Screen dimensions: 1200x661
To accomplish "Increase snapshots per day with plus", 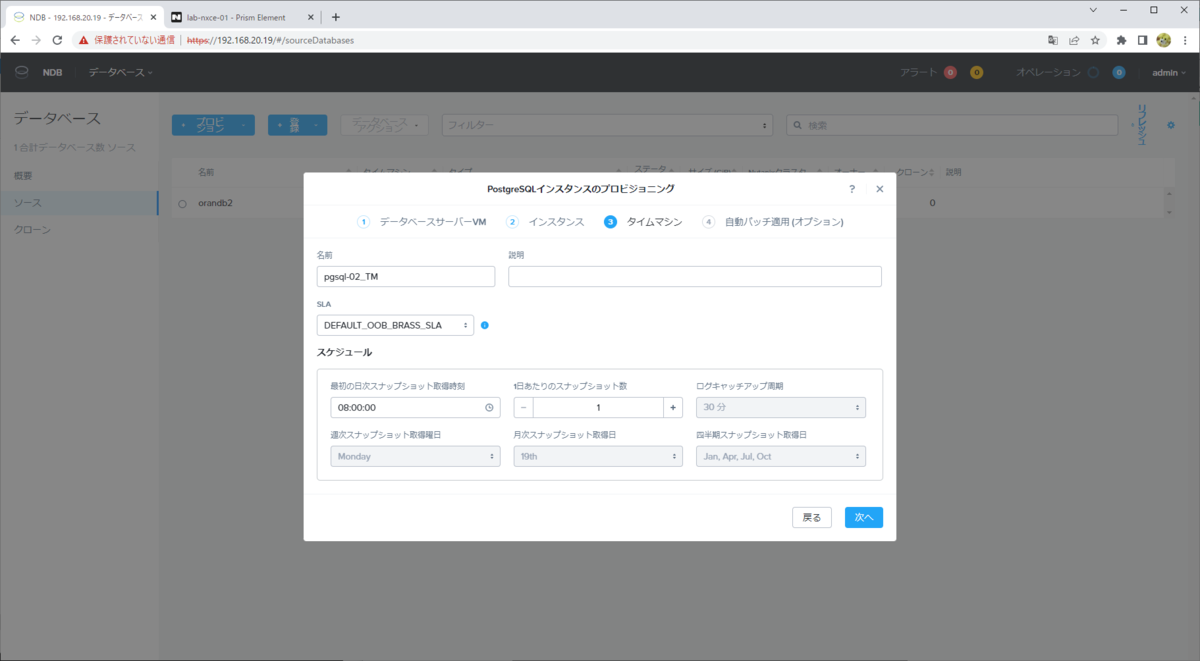I will [673, 407].
